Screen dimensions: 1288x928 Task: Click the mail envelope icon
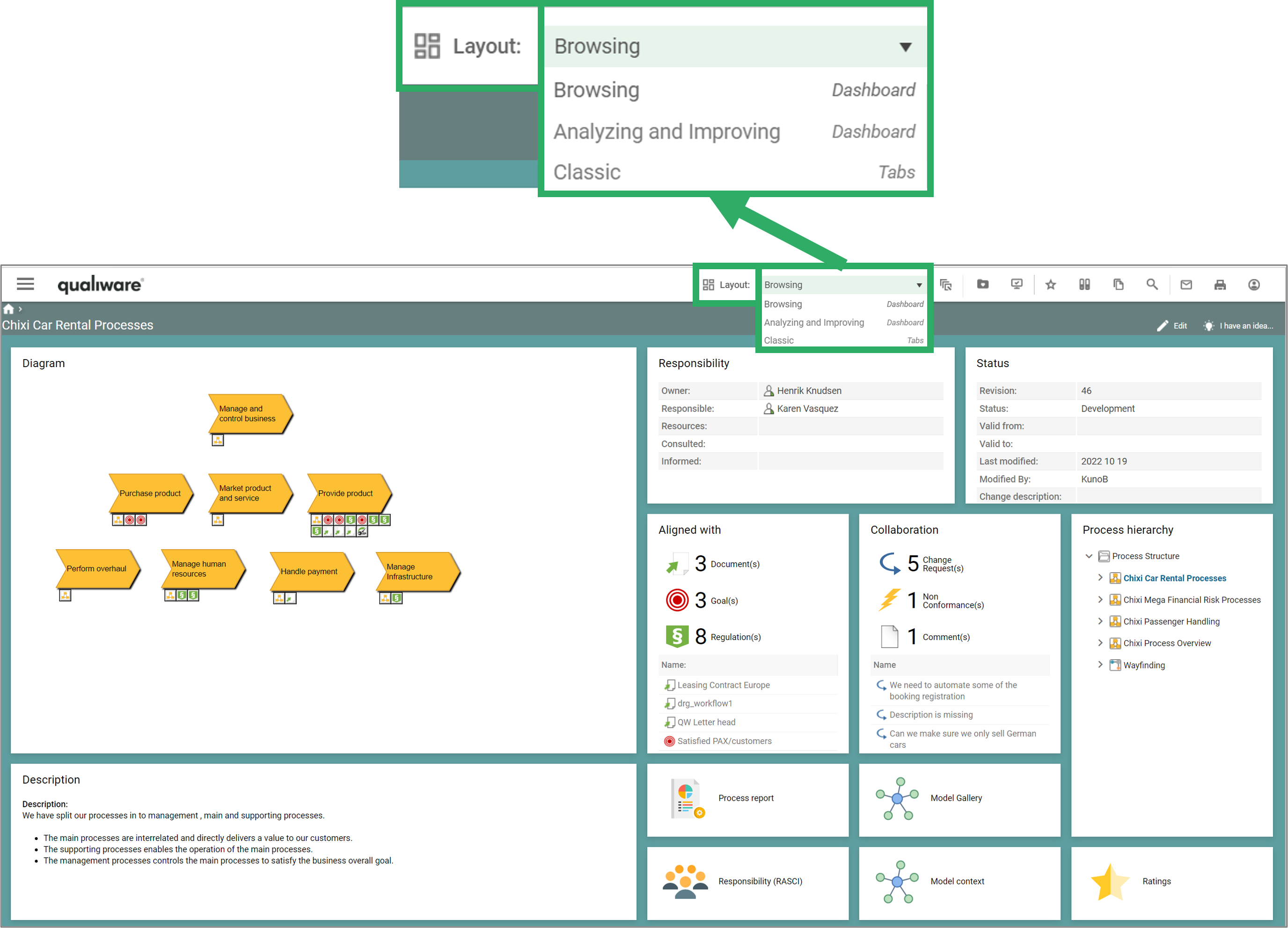(x=1186, y=285)
